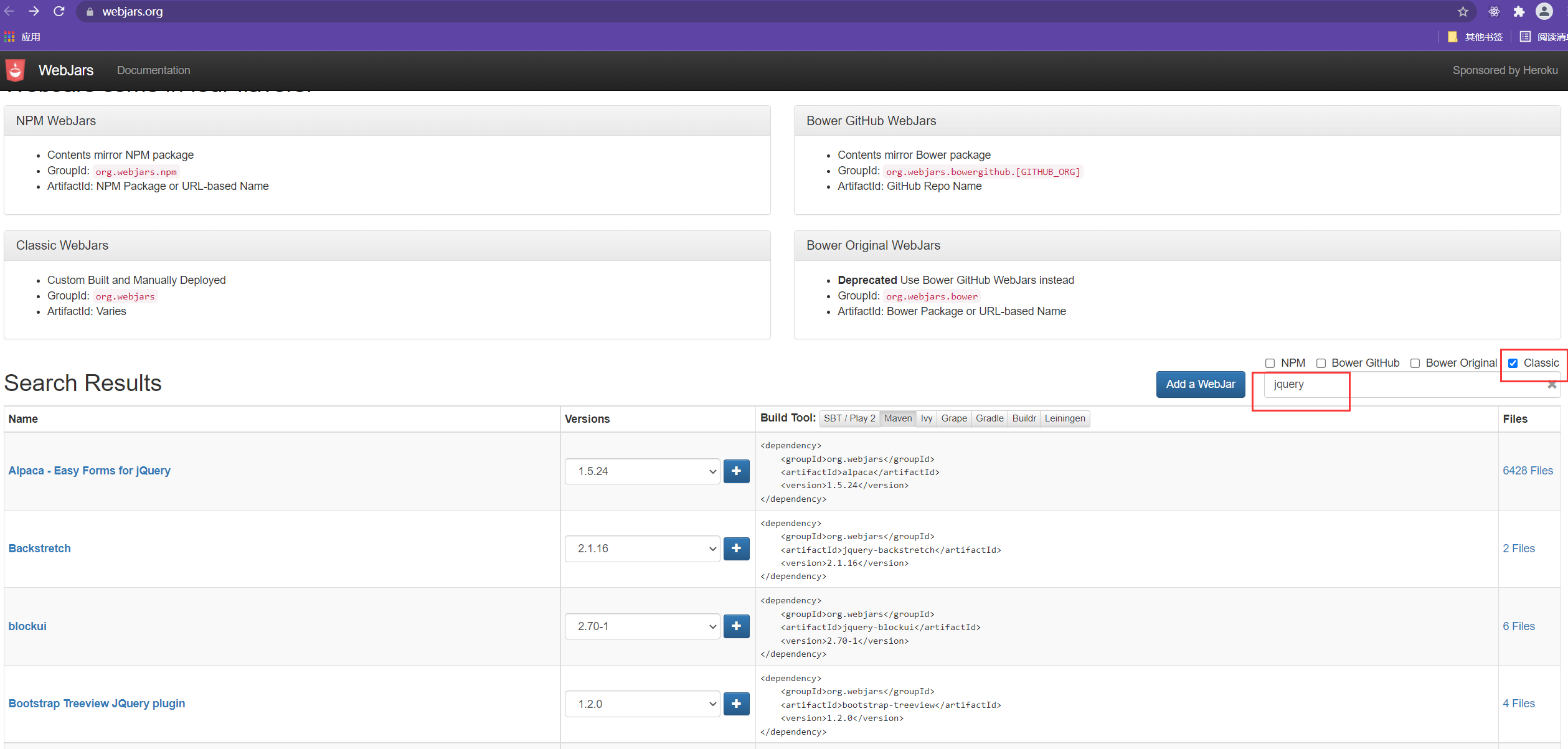Open the blockui project link
The width and height of the screenshot is (1568, 749).
pos(27,626)
